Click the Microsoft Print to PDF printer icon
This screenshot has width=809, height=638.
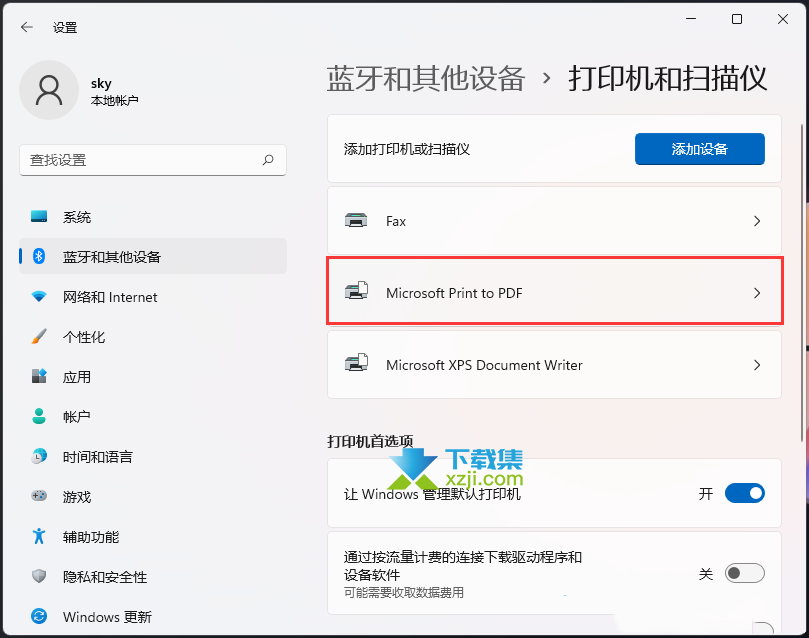[356, 291]
